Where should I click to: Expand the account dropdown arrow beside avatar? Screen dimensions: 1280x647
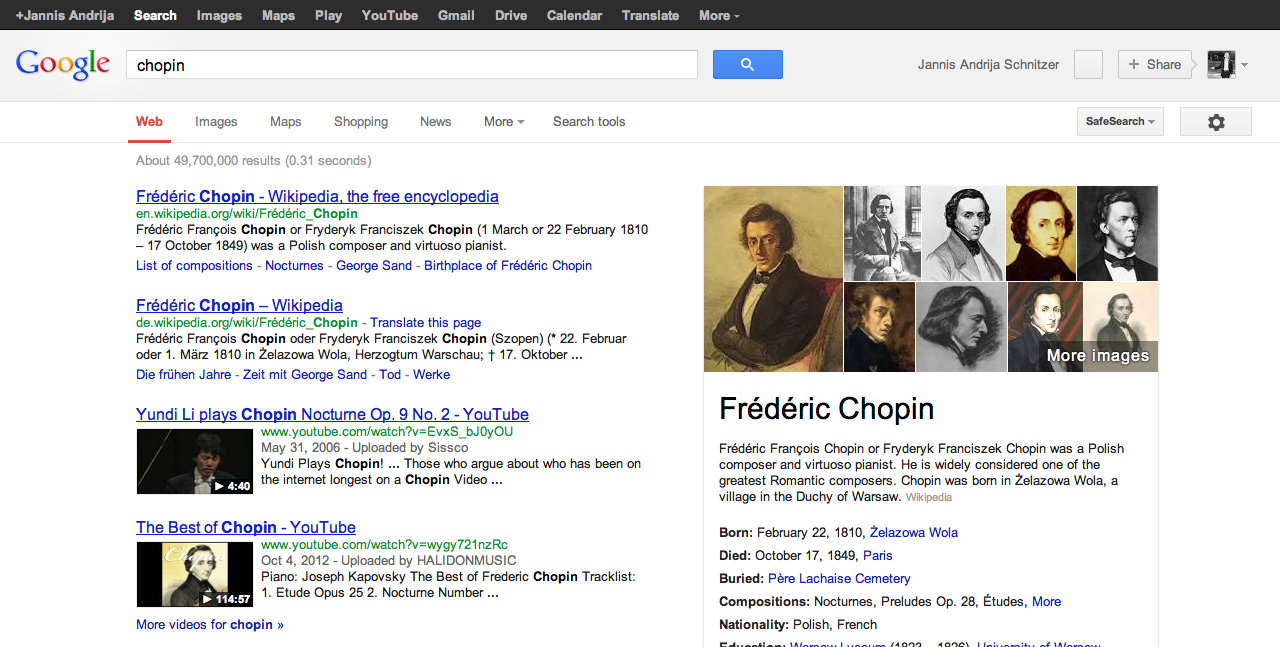tap(1244, 65)
